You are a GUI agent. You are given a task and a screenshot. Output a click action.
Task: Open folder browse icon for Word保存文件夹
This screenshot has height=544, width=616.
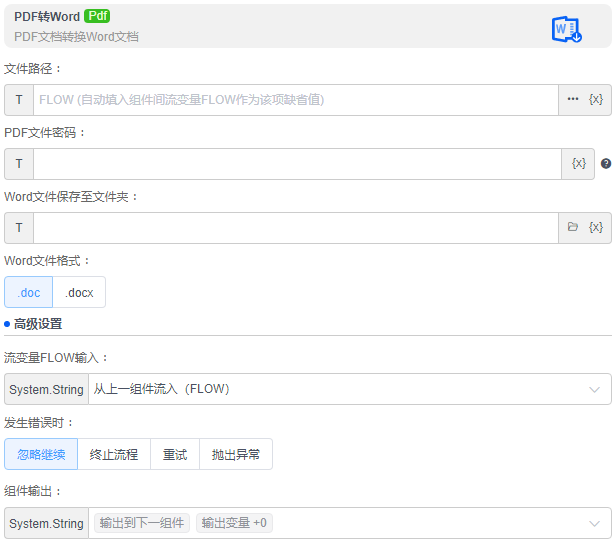click(573, 228)
